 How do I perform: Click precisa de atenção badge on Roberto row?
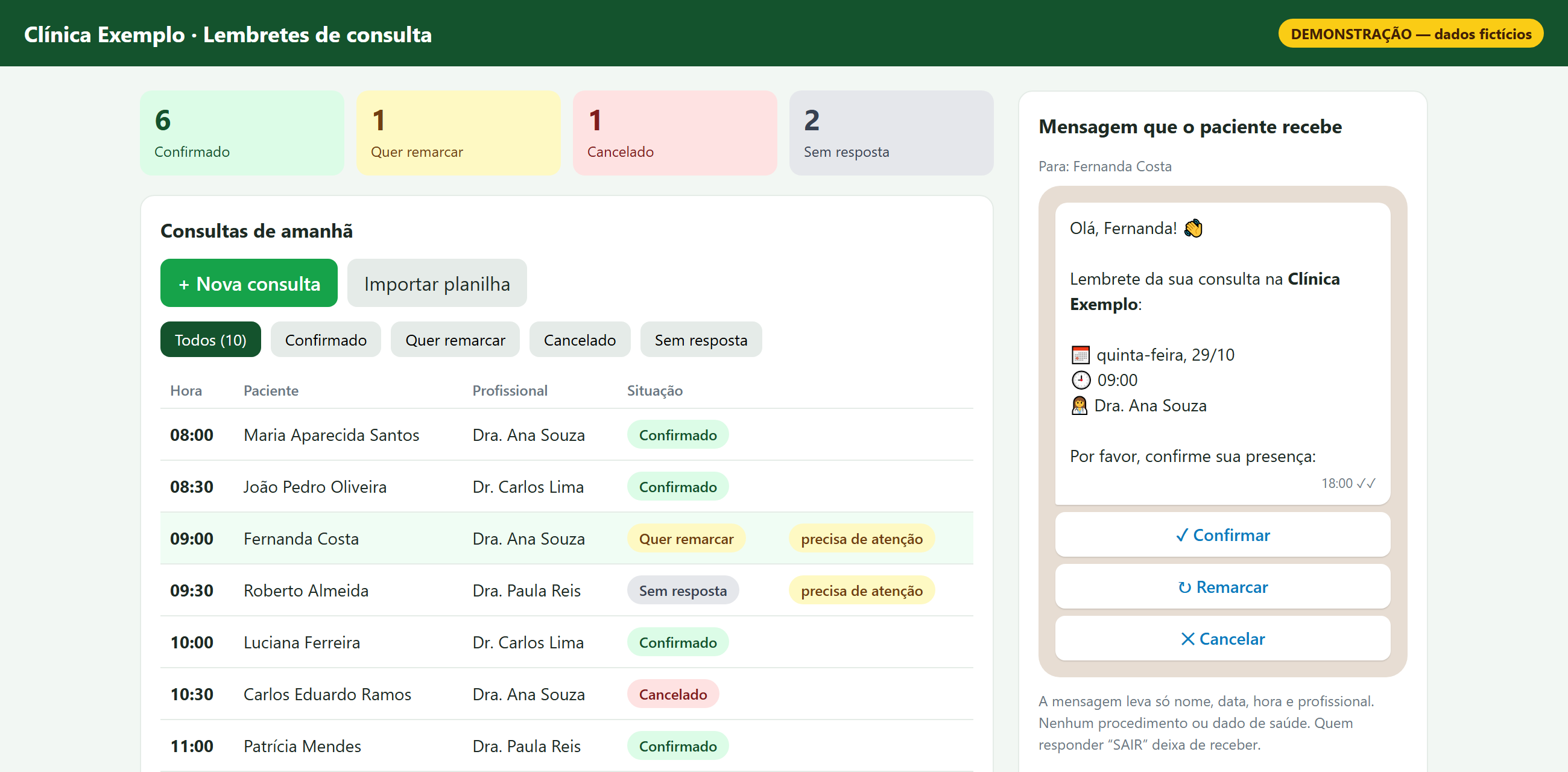pyautogui.click(x=861, y=590)
